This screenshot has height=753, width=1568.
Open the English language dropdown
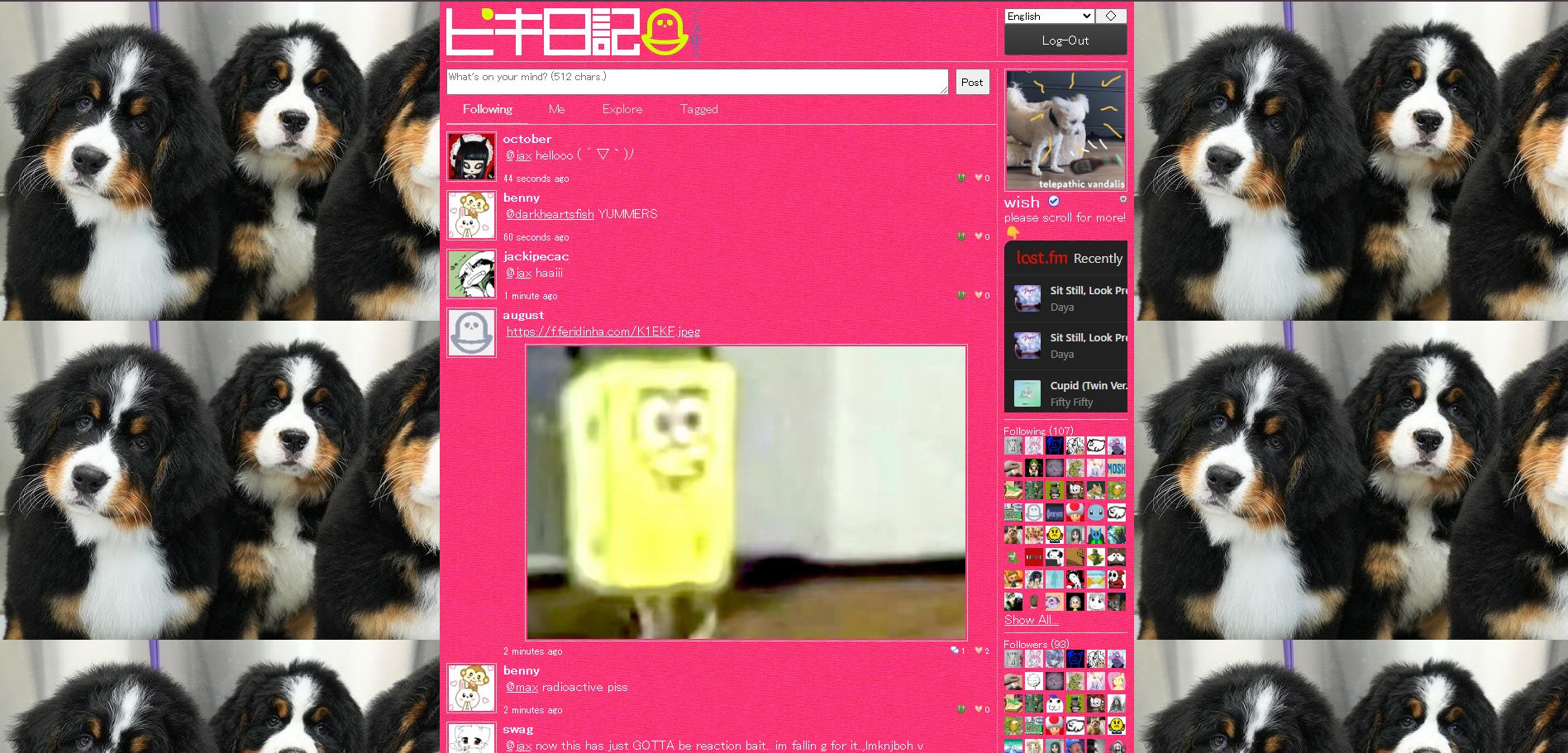point(1050,16)
